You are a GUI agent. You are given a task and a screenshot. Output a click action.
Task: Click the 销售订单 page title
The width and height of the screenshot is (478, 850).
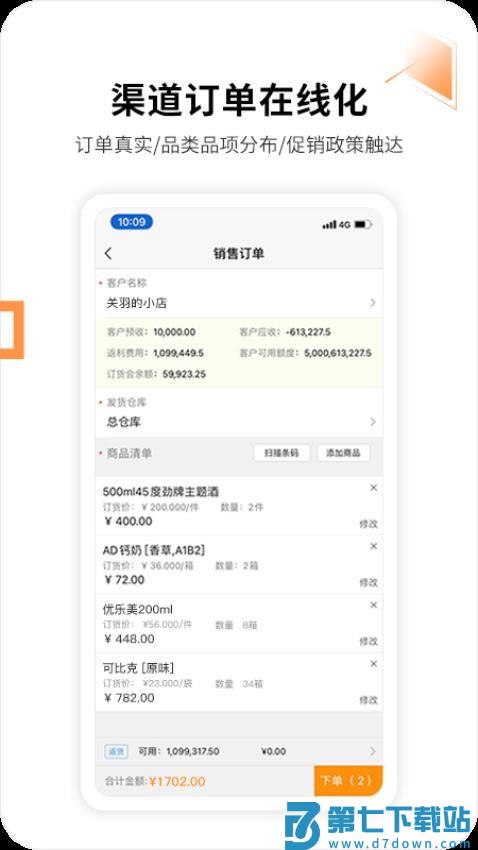point(239,253)
